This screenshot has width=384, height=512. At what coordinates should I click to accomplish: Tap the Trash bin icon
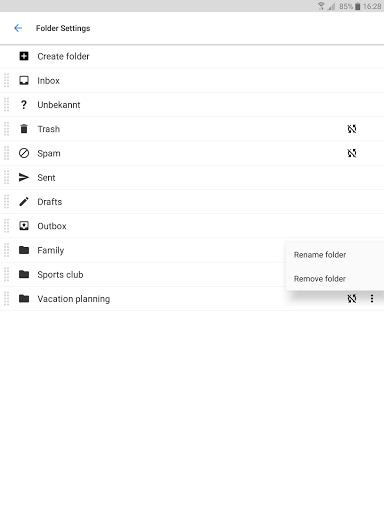[24, 129]
